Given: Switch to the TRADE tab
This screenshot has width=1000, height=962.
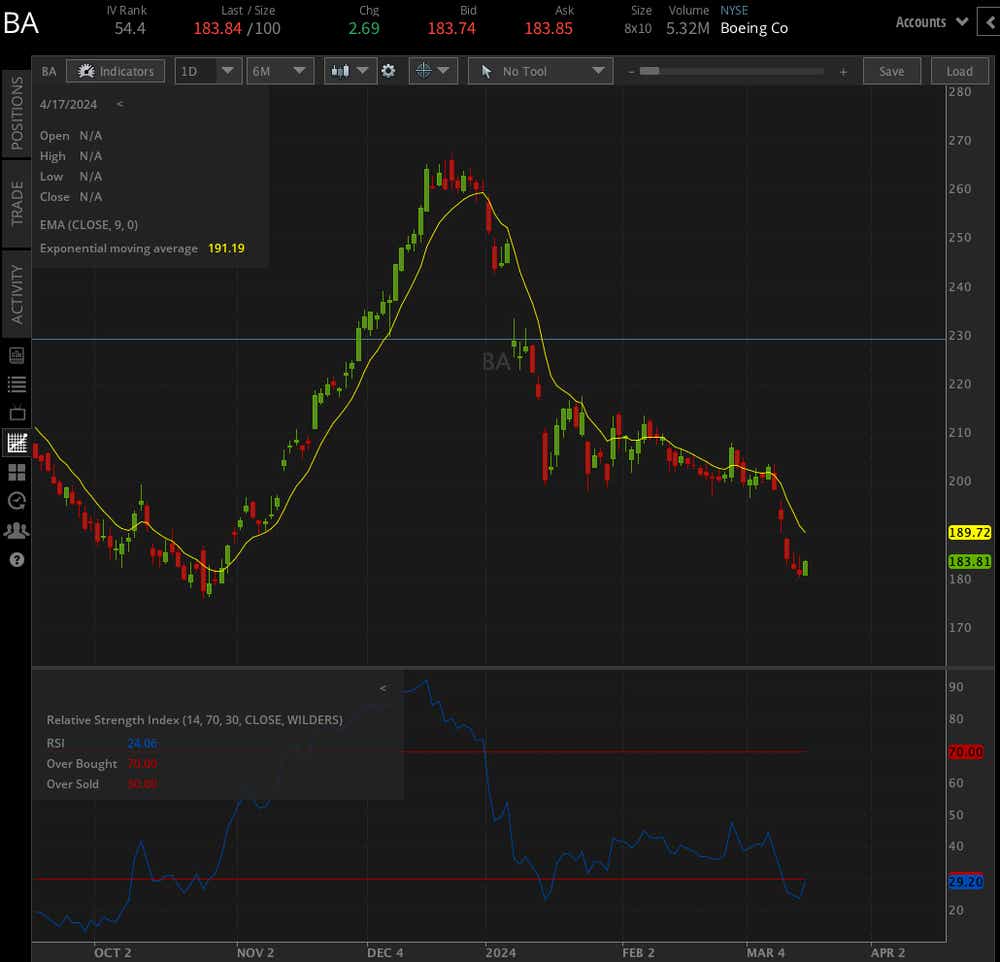Looking at the screenshot, I should tap(17, 203).
